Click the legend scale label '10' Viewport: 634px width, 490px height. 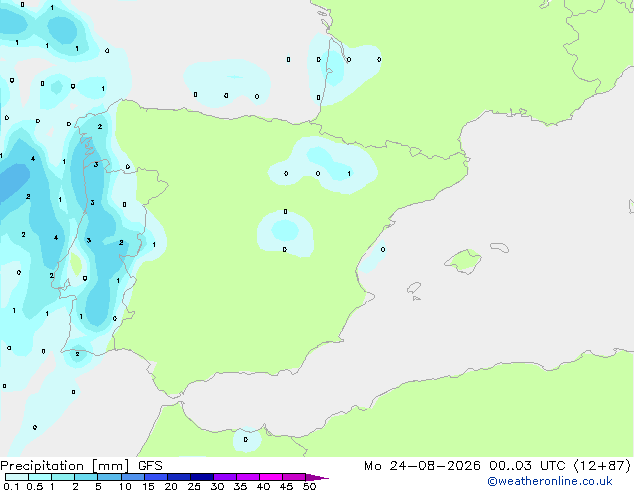125,486
